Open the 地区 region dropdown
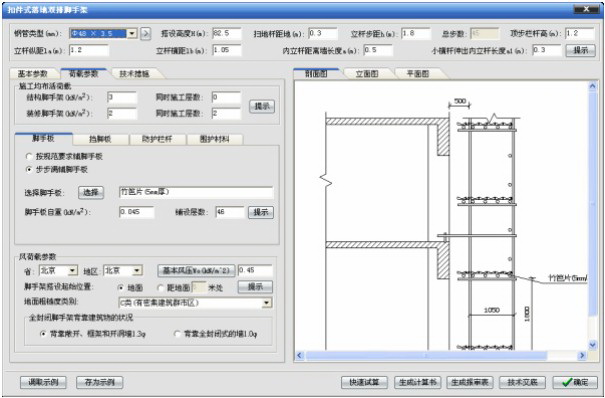The width and height of the screenshot is (605, 398). coord(138,271)
